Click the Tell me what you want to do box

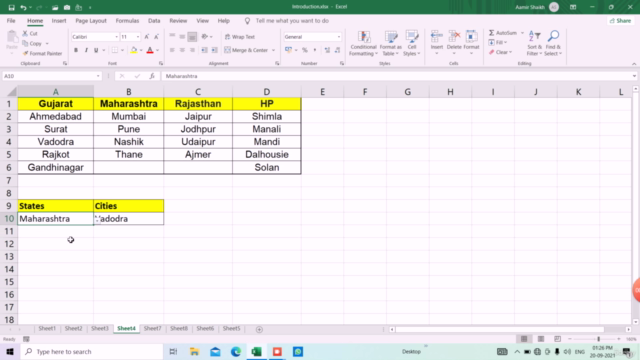tap(292, 21)
